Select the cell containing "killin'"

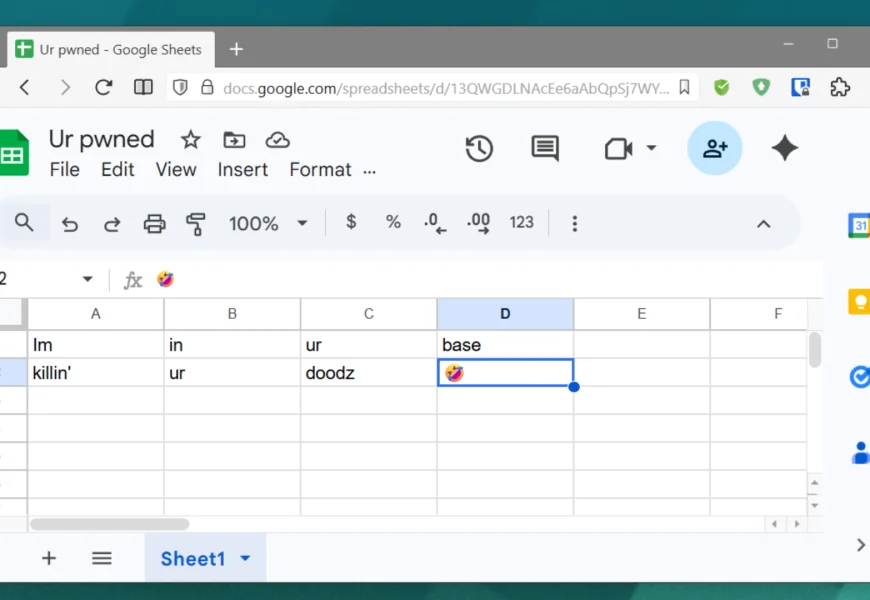(x=95, y=373)
